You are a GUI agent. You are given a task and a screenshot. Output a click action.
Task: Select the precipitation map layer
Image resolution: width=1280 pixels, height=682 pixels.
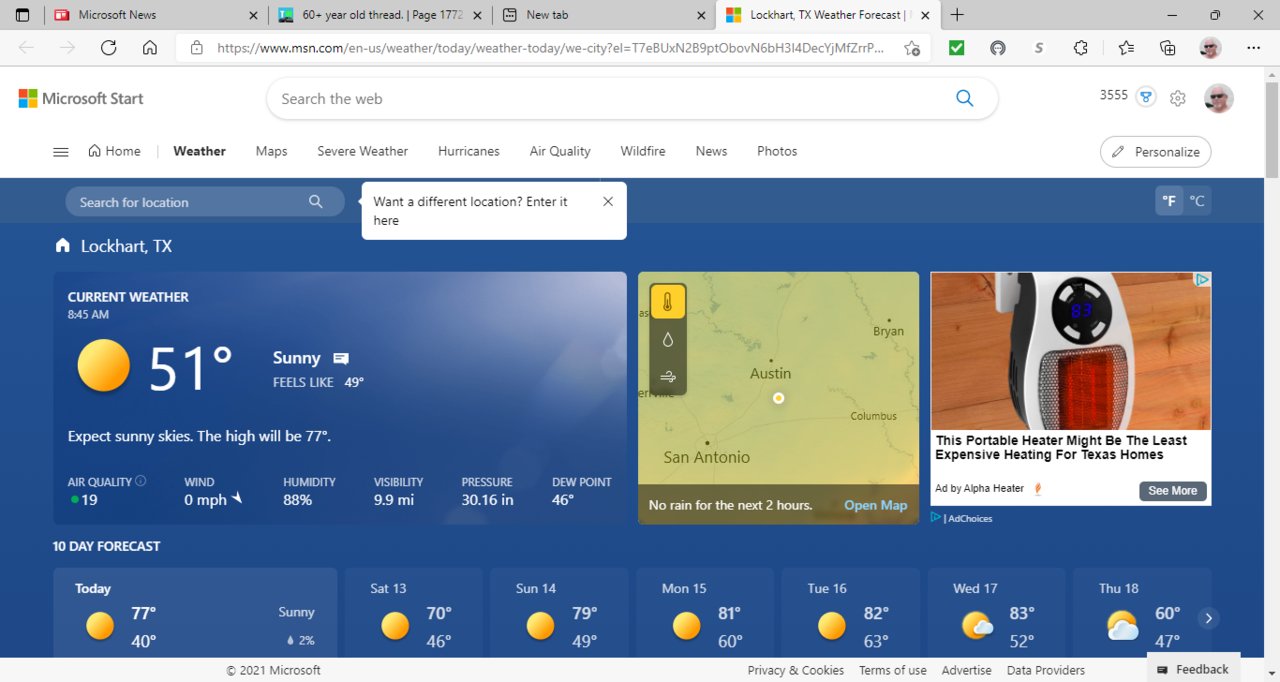tap(668, 340)
